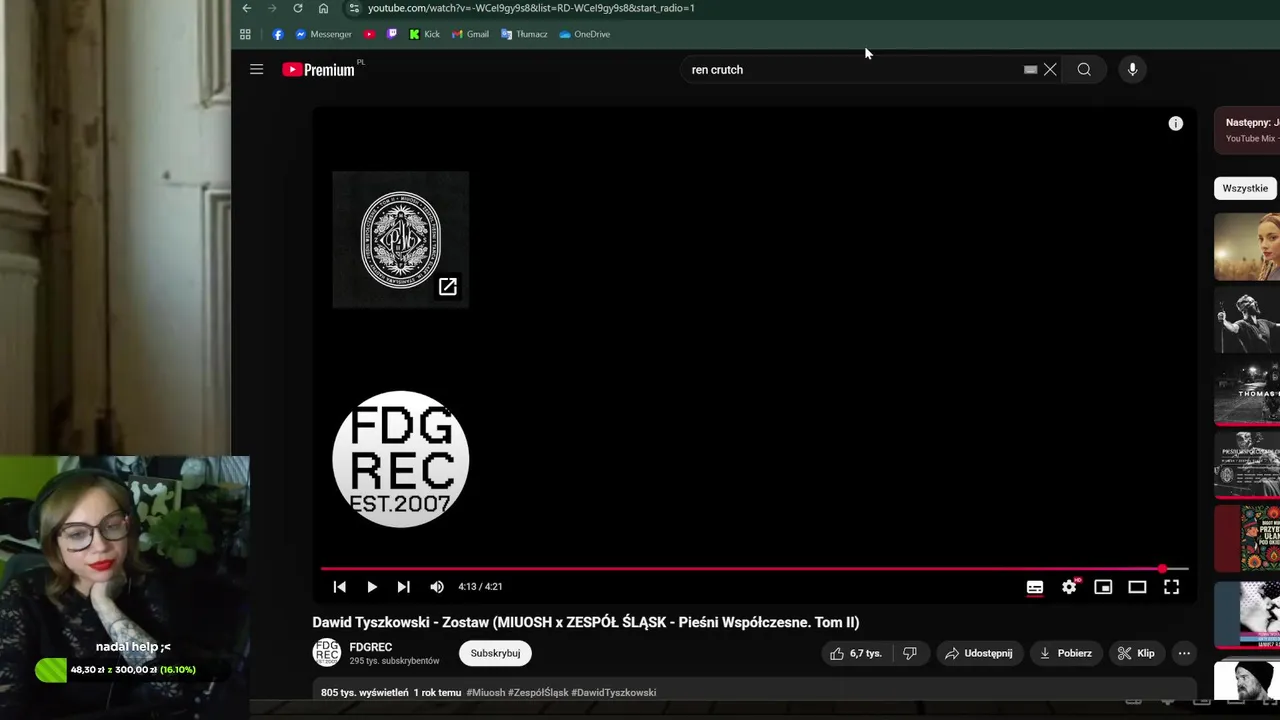
Task: Go back with the browser back arrow
Action: pyautogui.click(x=247, y=8)
